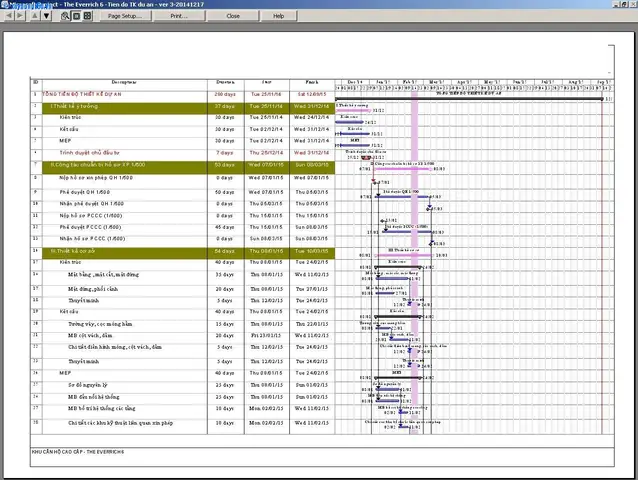Click the page down arrow icon
Viewport: 638px width, 480px height.
(x=46, y=16)
